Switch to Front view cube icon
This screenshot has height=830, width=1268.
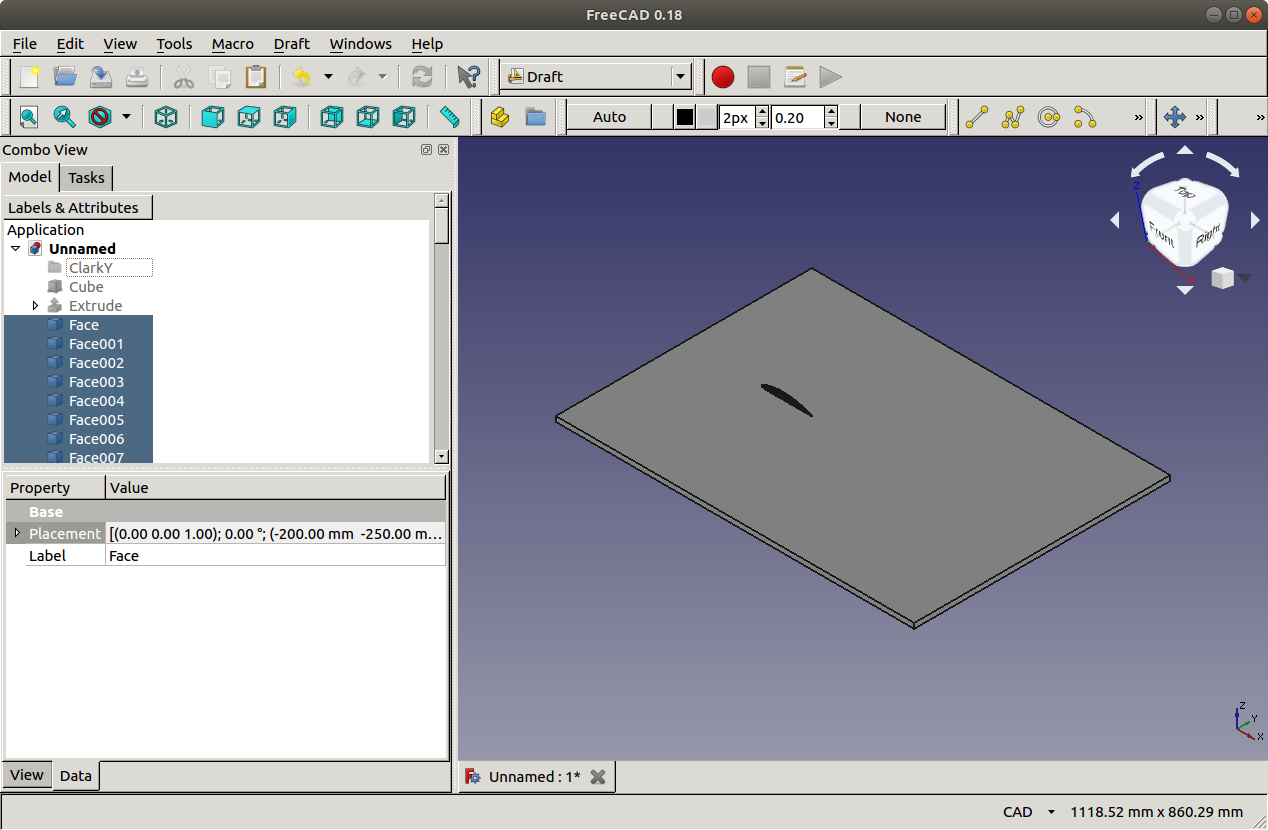pos(213,117)
